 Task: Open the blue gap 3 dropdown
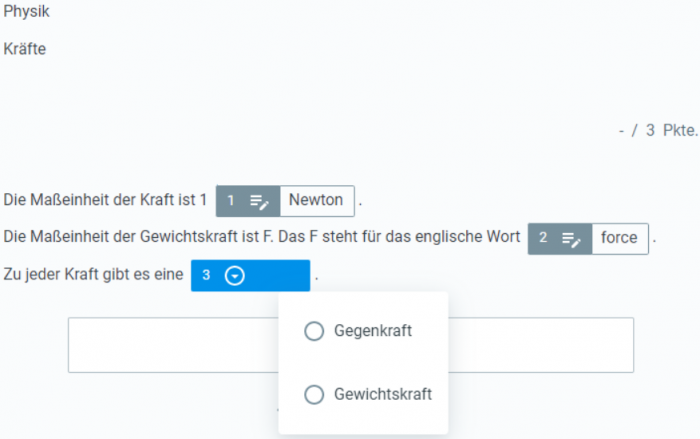[250, 276]
